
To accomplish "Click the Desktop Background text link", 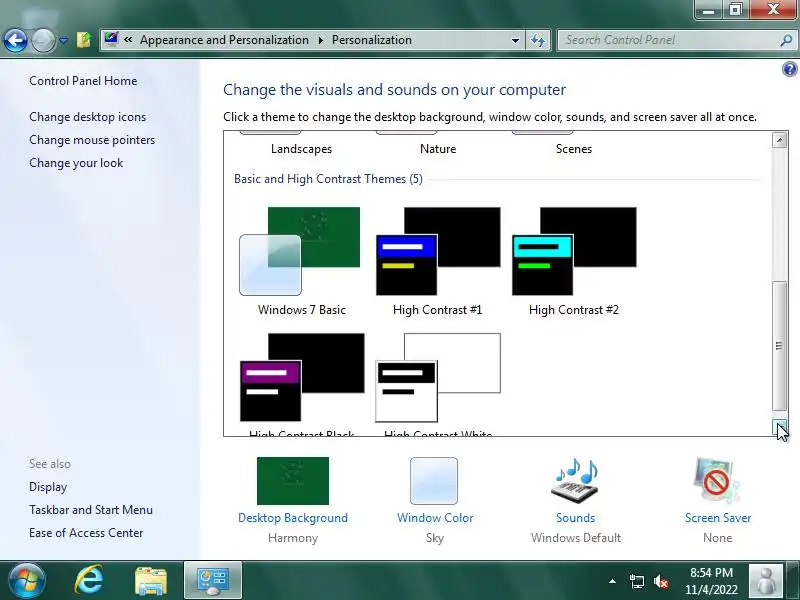I will coord(293,518).
